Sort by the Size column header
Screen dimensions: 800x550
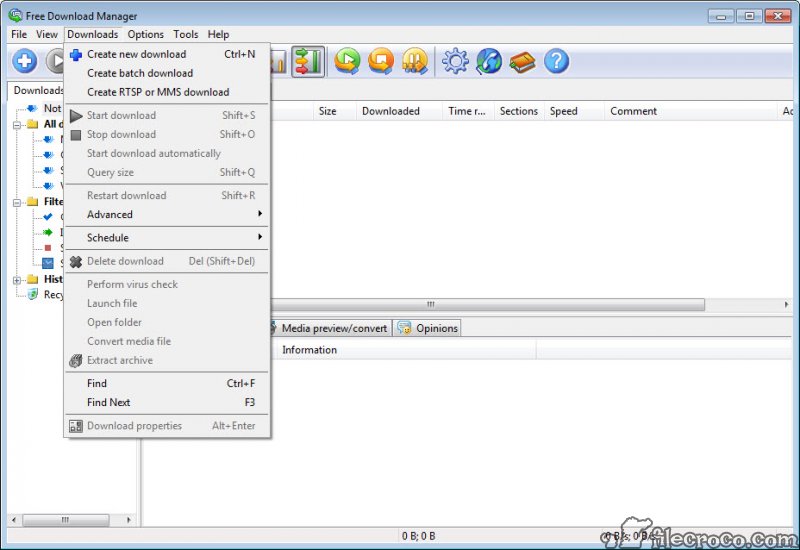point(334,111)
